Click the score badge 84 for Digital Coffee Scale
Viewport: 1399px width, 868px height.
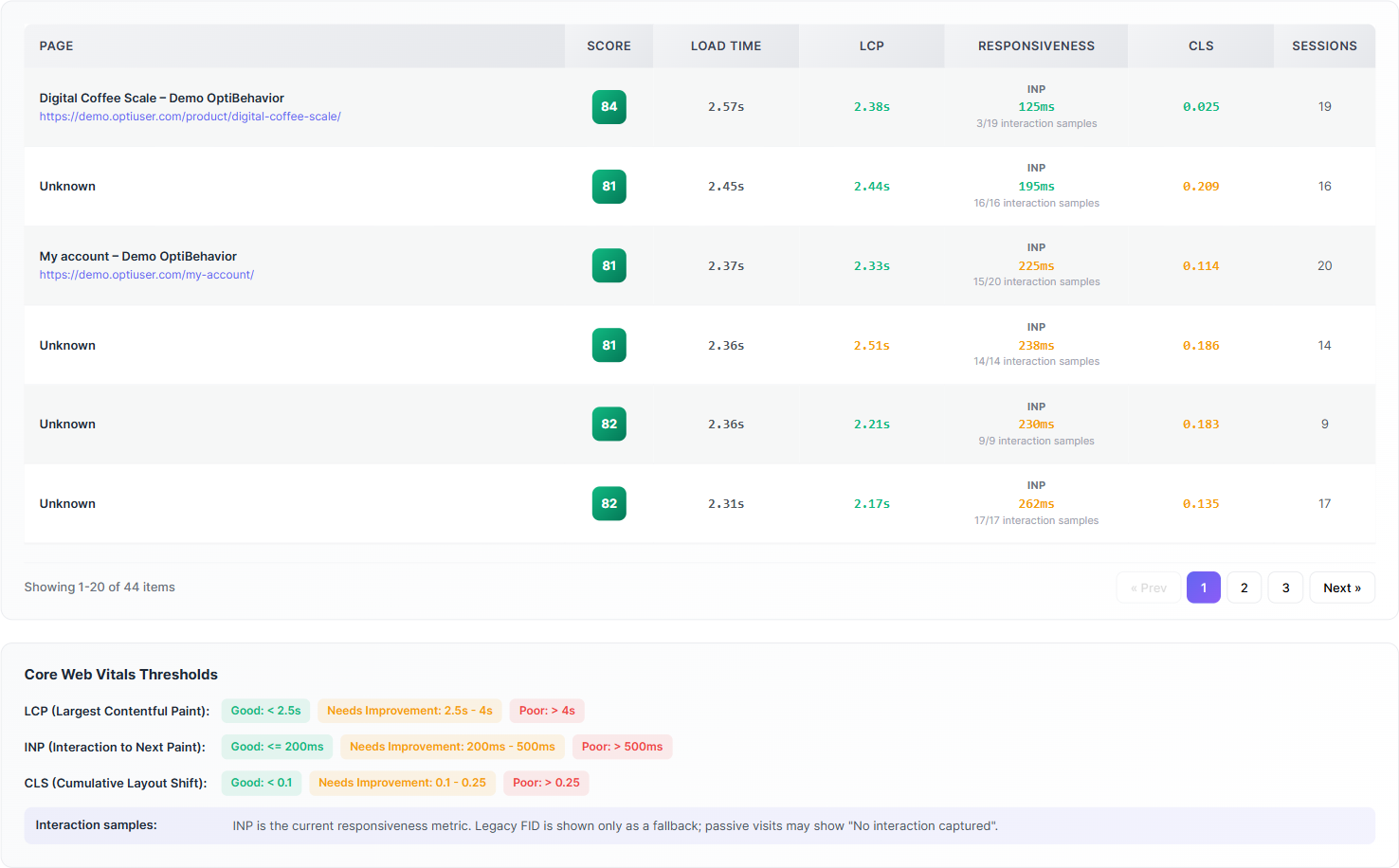(x=609, y=107)
